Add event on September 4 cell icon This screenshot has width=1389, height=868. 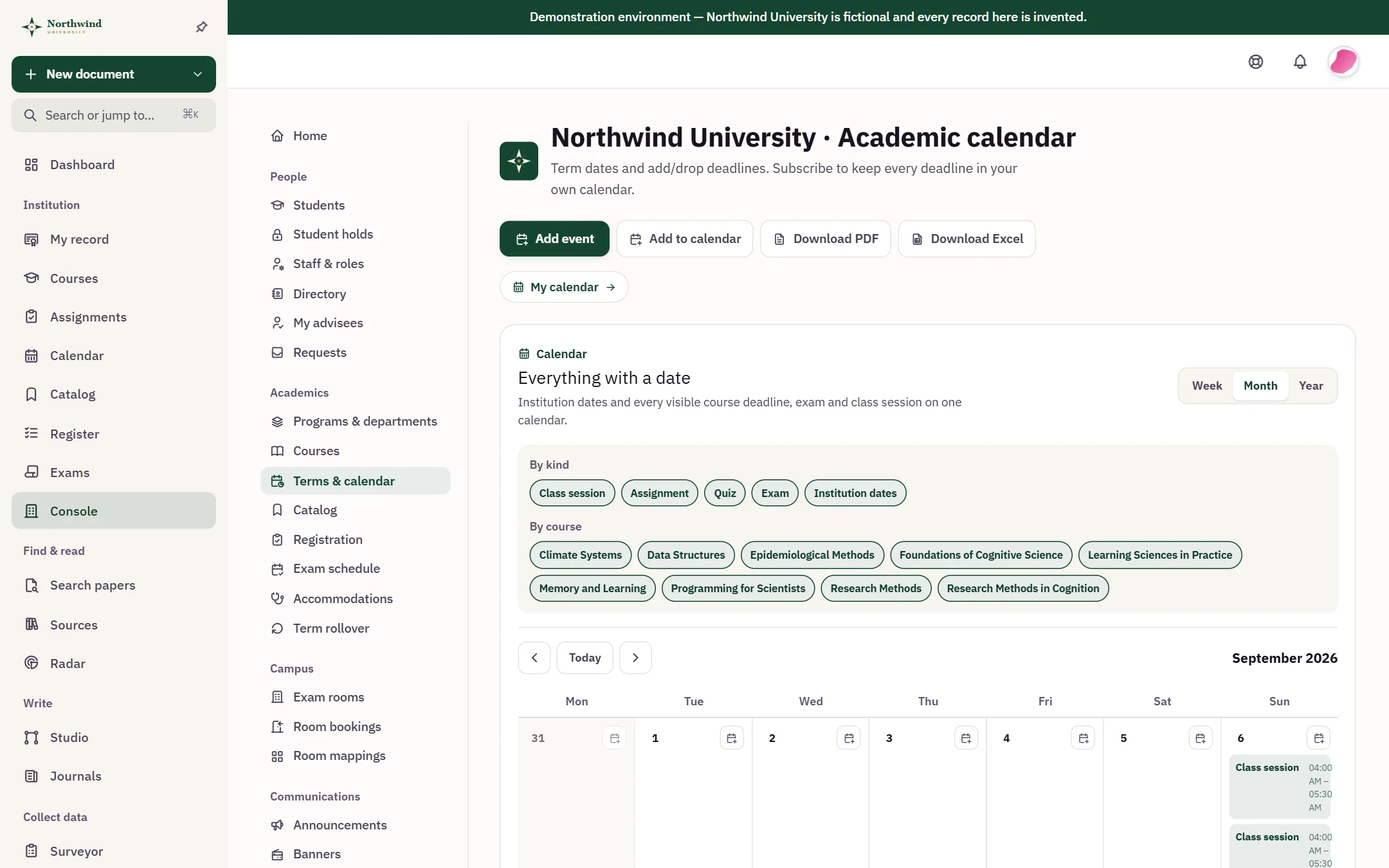1084,738
